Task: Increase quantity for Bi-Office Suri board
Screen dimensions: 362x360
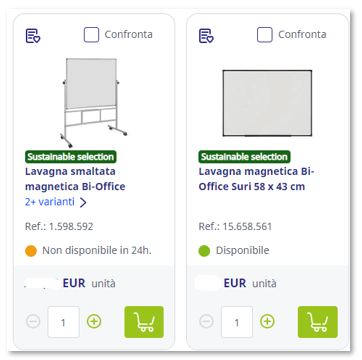Action: 267,322
